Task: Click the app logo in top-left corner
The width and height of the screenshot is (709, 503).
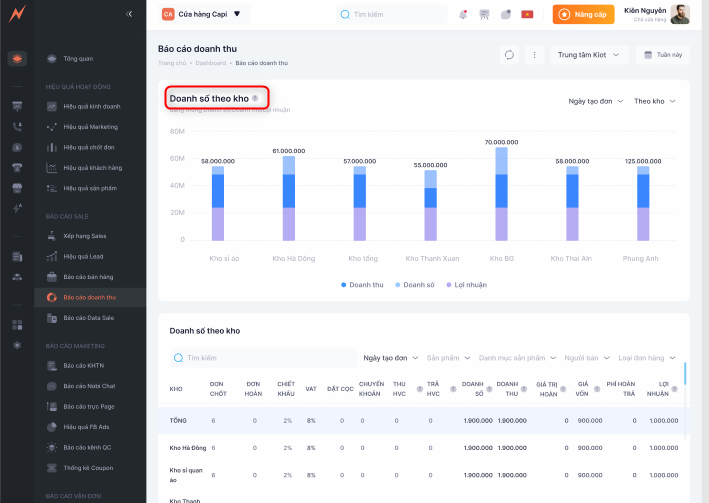Action: coord(17,15)
